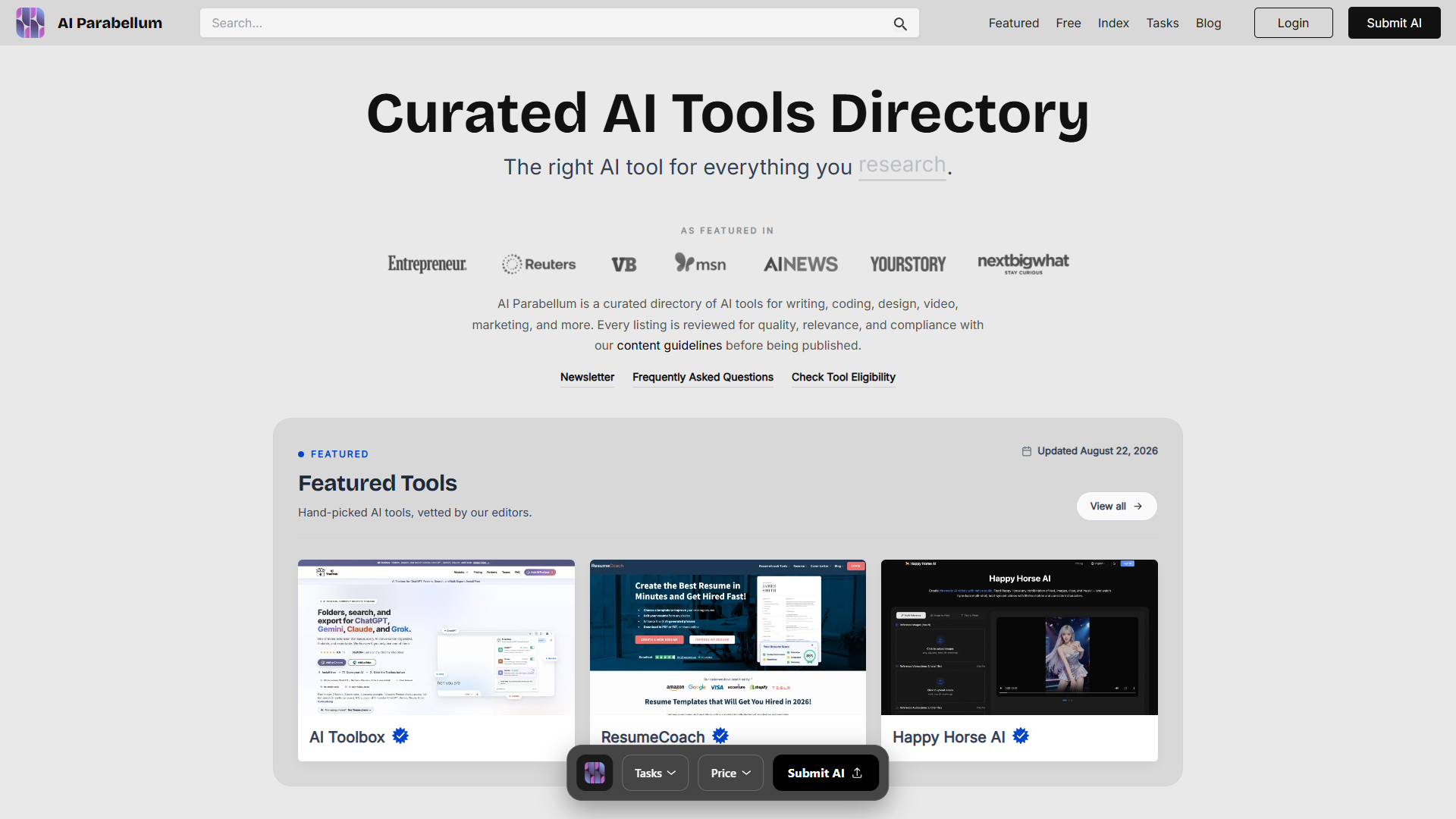Click the calendar icon beside update date

[1027, 451]
